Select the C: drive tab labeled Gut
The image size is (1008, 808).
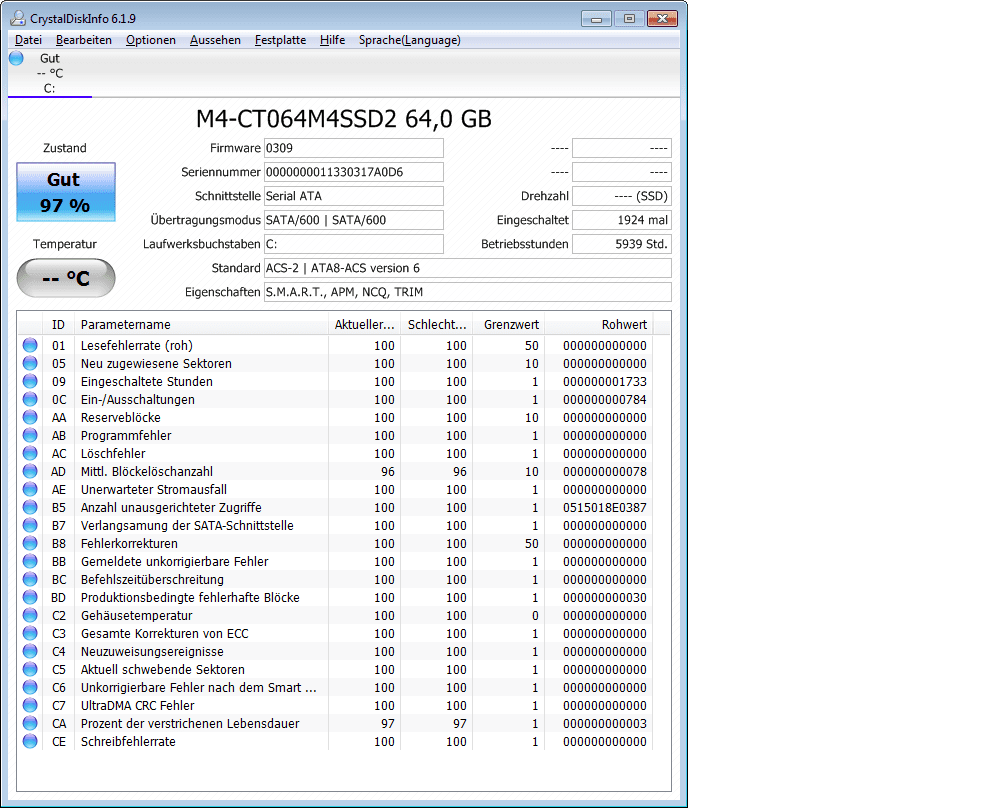[x=50, y=73]
